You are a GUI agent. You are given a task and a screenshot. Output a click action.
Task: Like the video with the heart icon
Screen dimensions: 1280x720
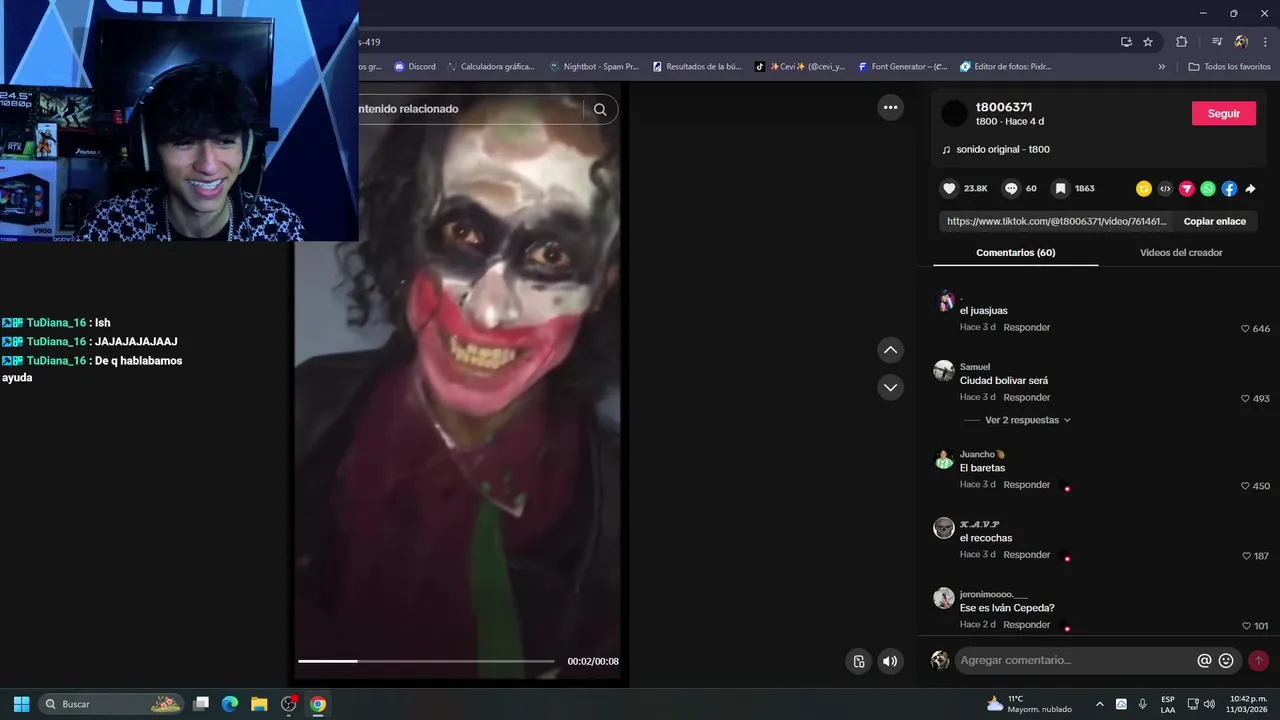[x=949, y=188]
